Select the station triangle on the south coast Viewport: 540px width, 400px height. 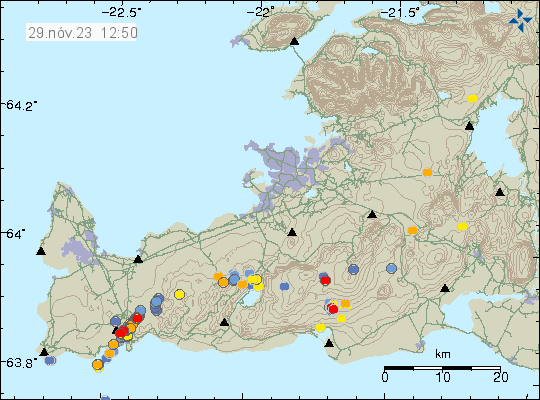329,343
